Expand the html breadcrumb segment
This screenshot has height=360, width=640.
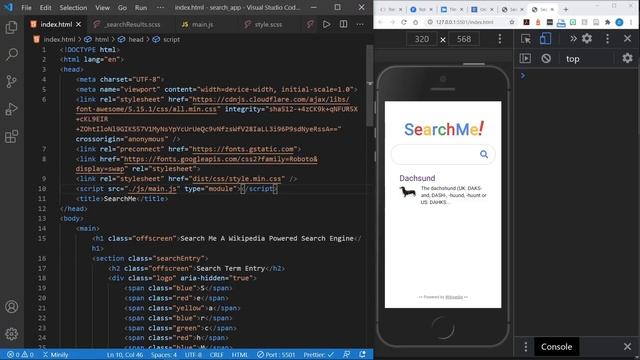click(102, 40)
